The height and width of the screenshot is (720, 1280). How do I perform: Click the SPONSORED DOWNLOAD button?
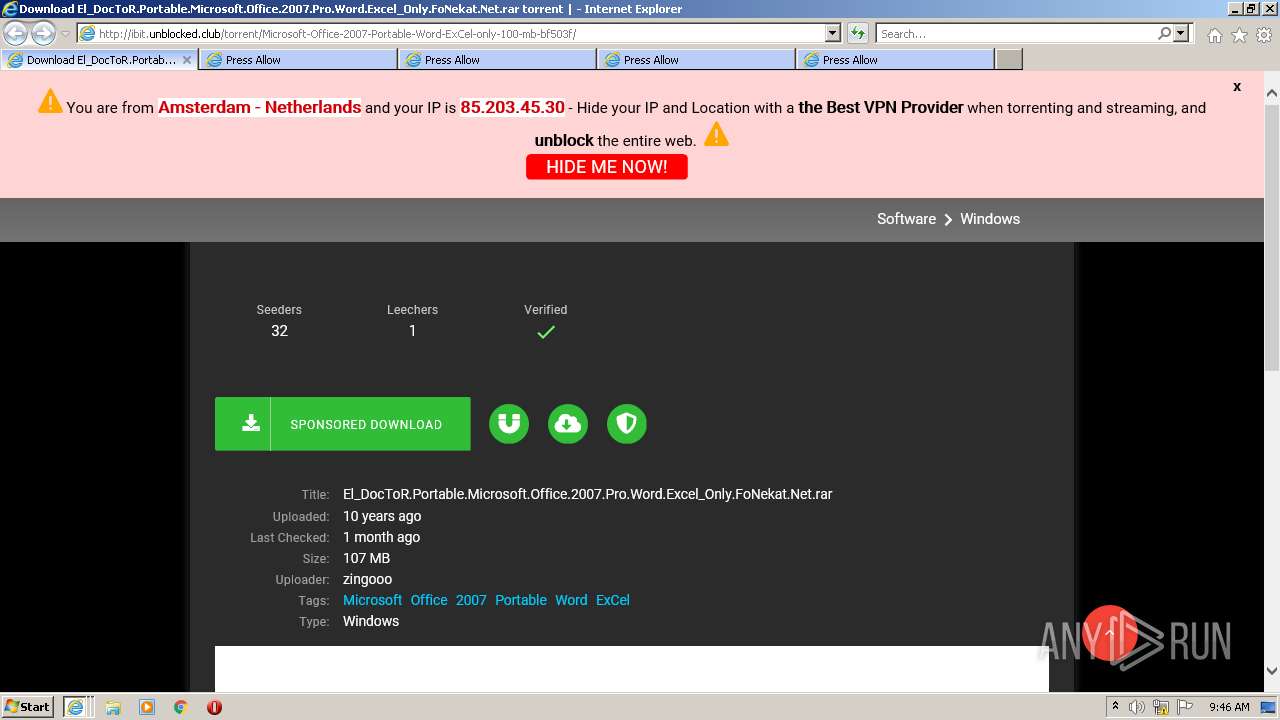(x=342, y=424)
